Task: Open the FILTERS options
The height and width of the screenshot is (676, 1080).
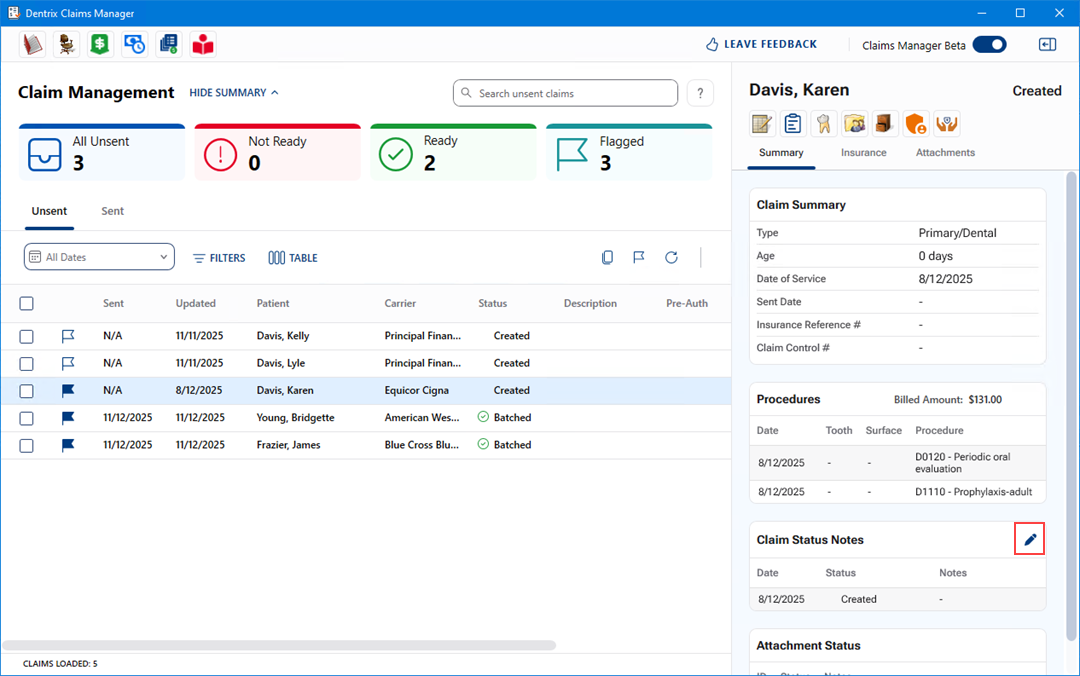Action: pyautogui.click(x=219, y=258)
